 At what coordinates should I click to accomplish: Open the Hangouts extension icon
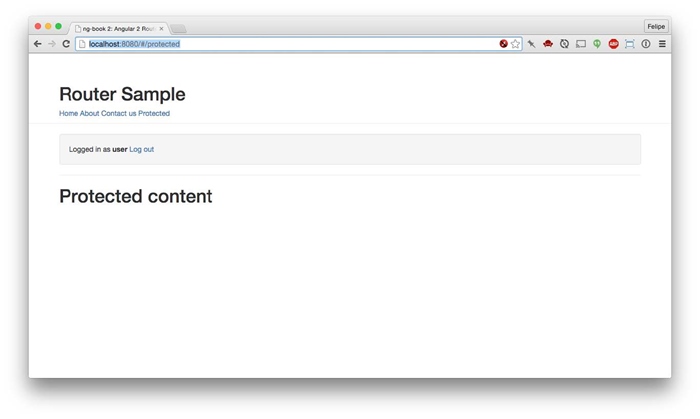[x=597, y=44]
